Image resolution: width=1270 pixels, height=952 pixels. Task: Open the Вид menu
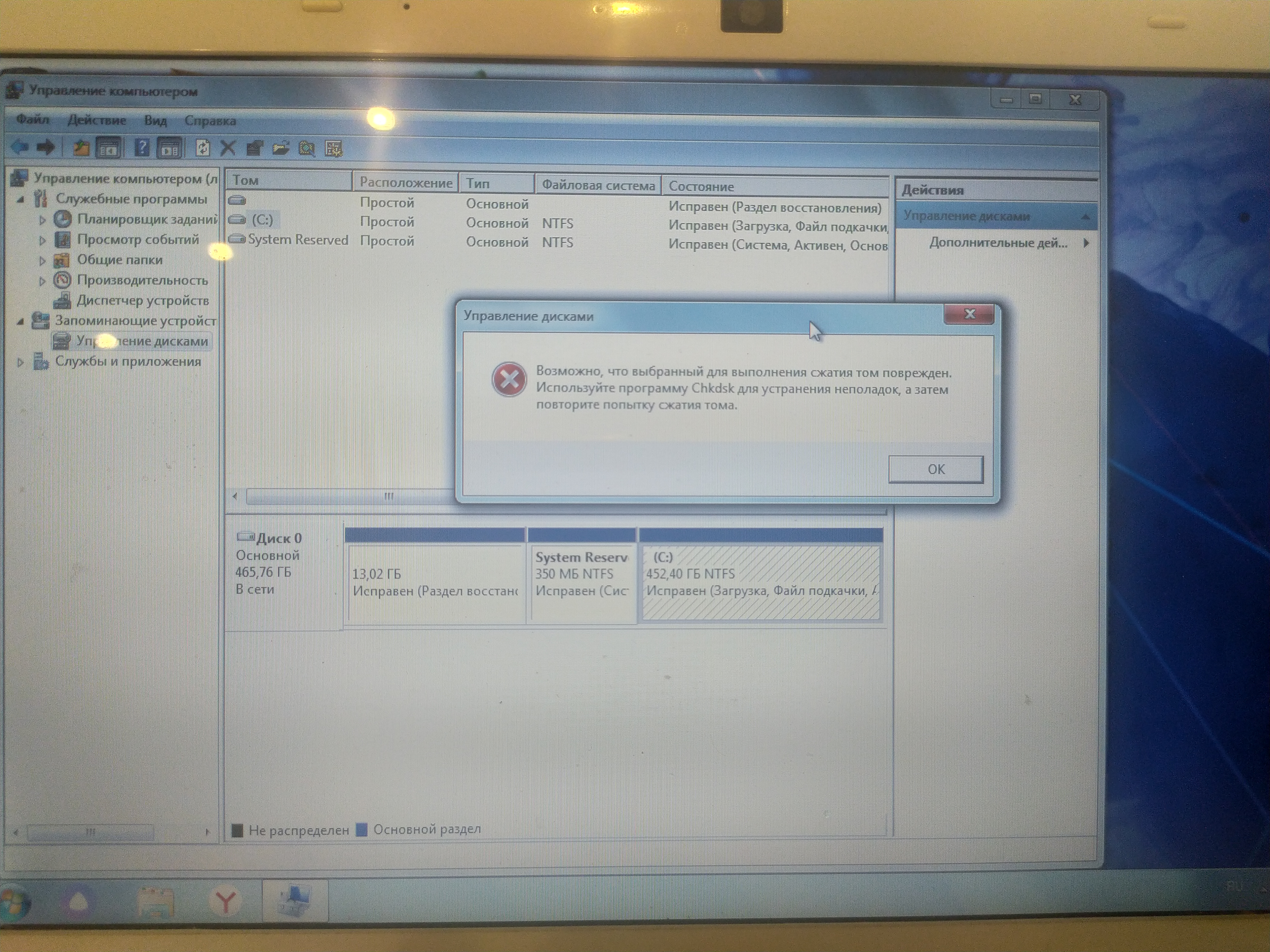[155, 121]
